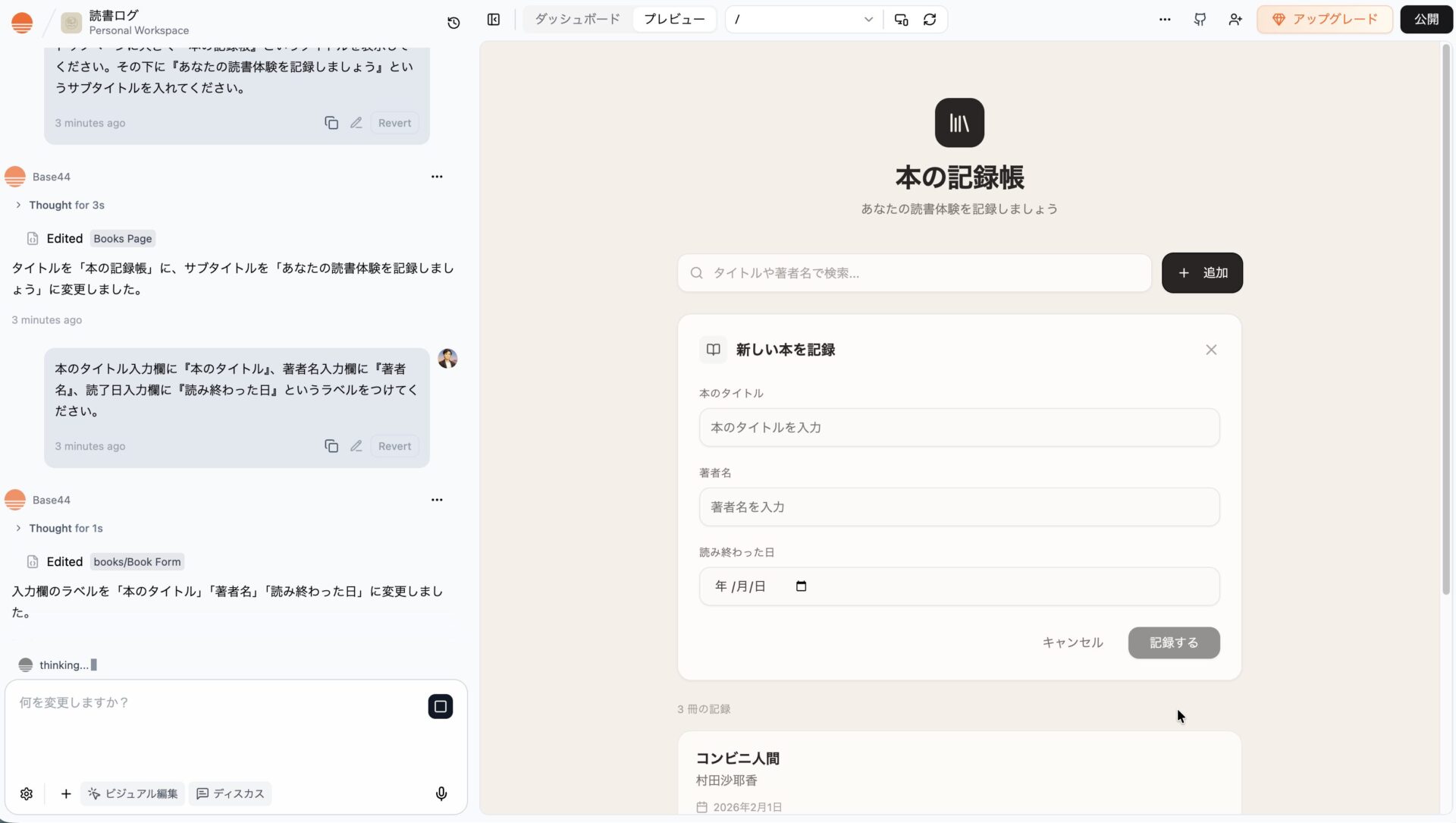
Task: Select the プレビュー tab
Action: 674,20
